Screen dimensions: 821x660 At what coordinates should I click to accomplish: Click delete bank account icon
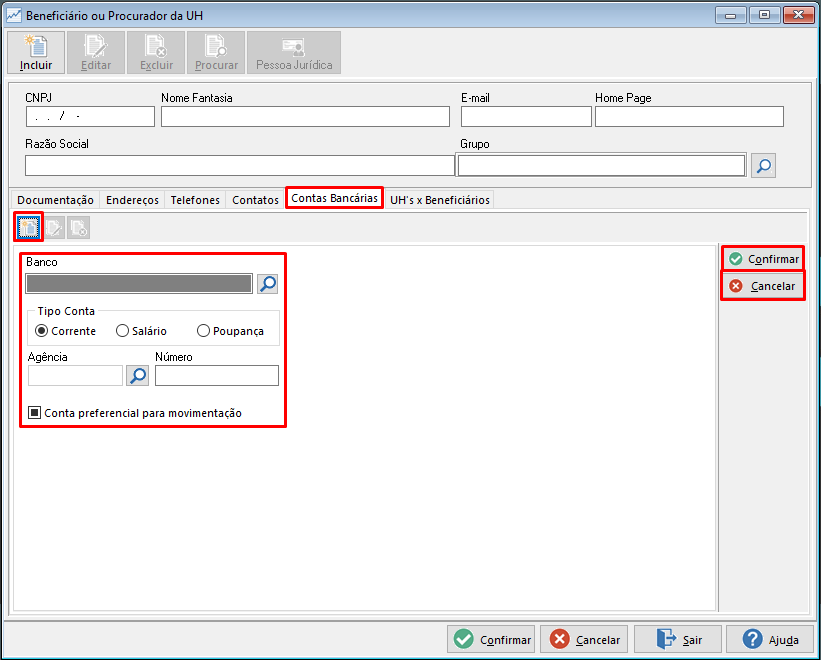point(79,228)
